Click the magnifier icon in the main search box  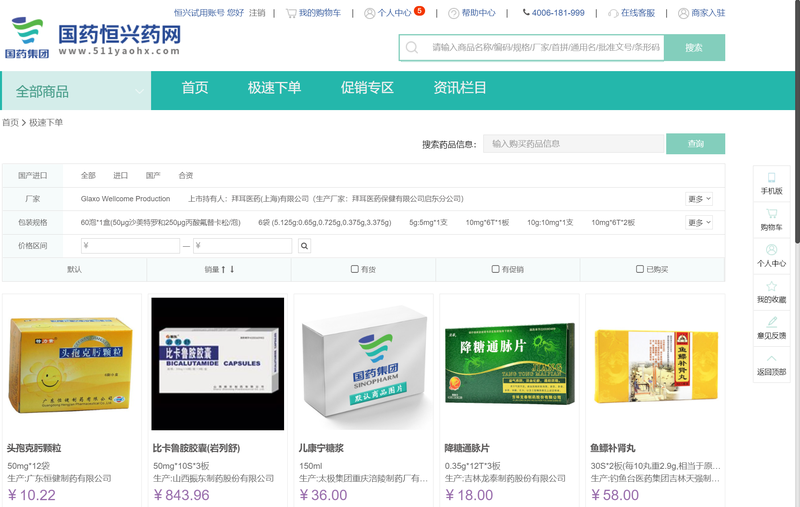[x=412, y=47]
